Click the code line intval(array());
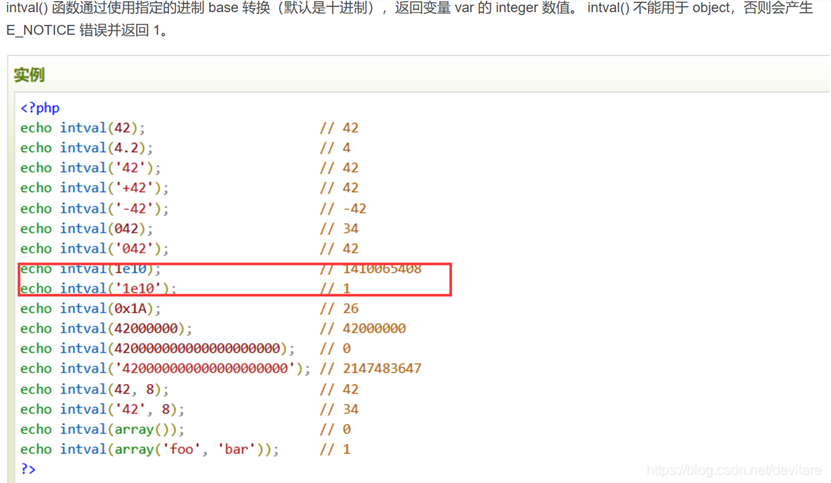The image size is (831, 483). click(x=102, y=429)
